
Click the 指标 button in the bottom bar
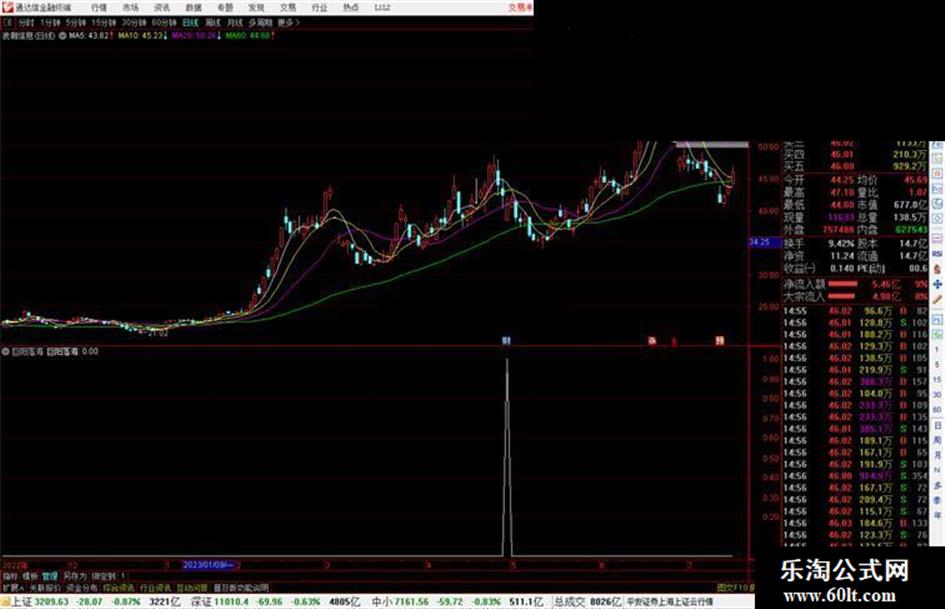point(10,576)
